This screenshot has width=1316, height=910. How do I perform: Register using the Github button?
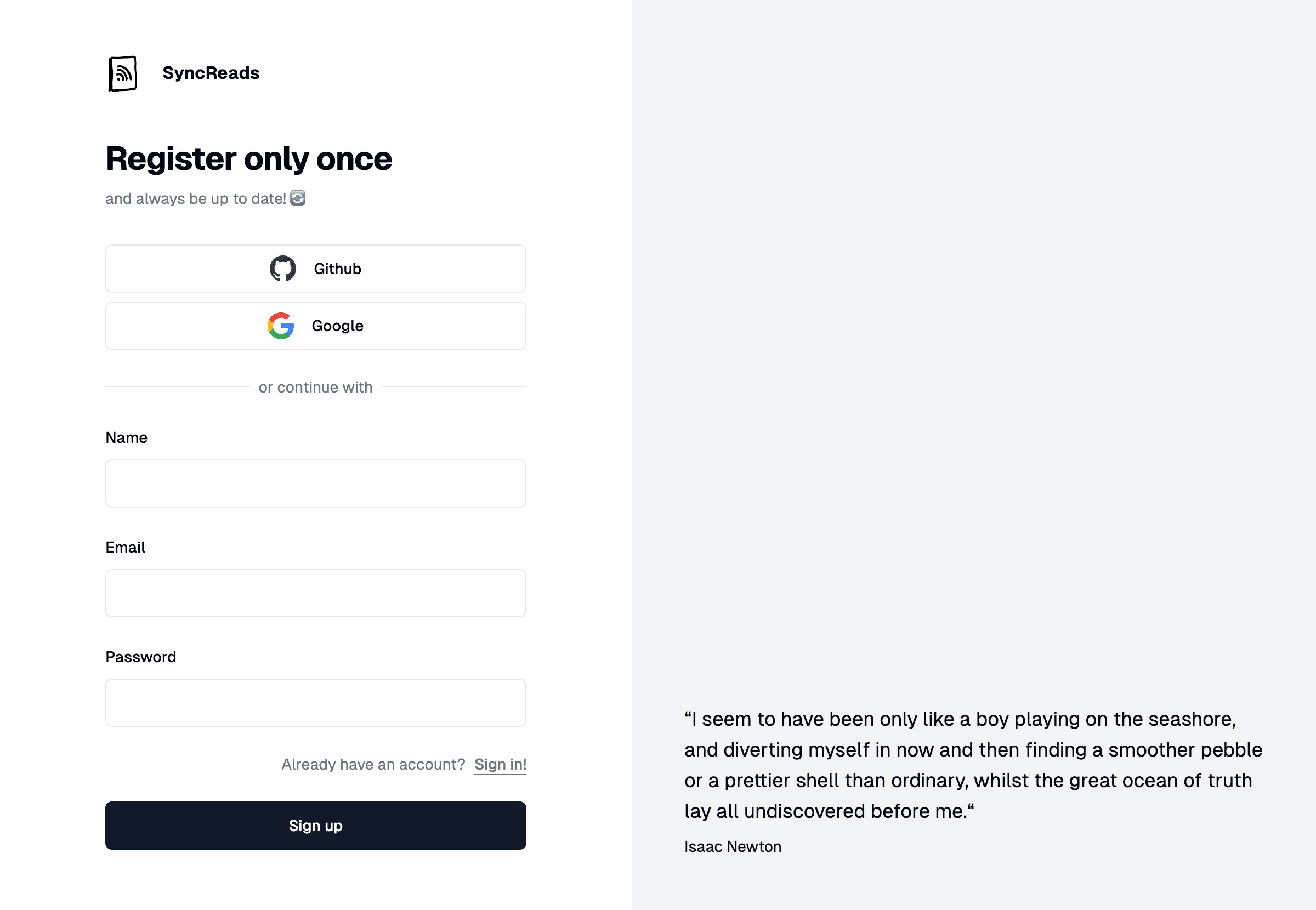(x=315, y=269)
